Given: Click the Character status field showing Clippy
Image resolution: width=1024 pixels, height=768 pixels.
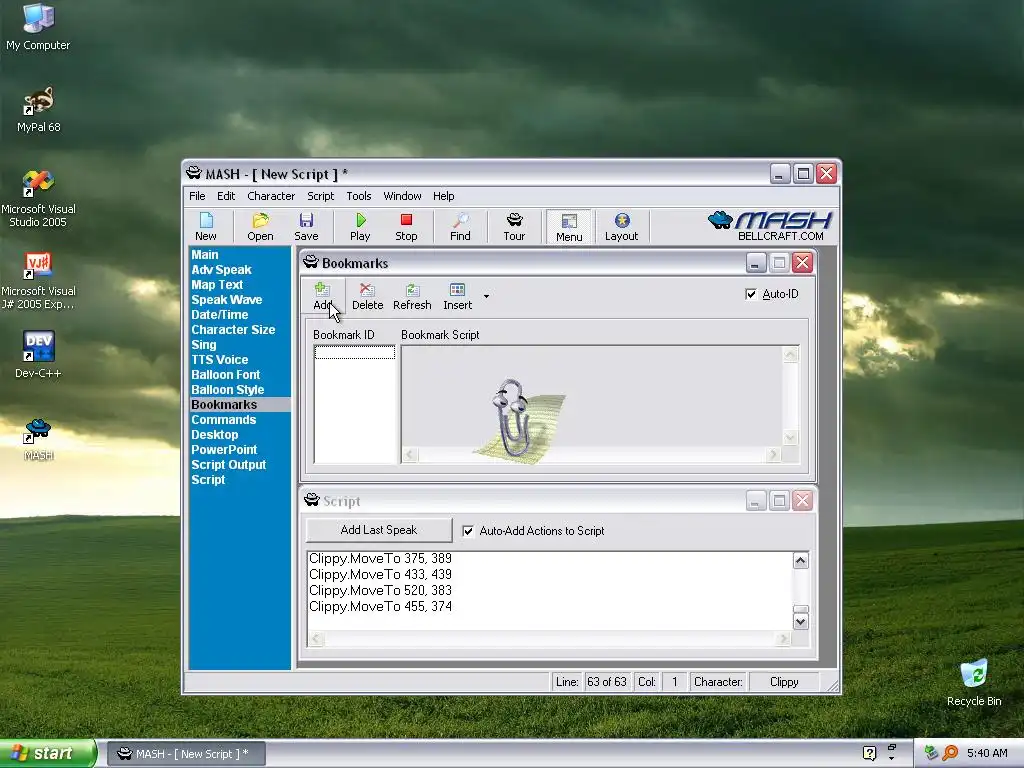Looking at the screenshot, I should point(784,682).
